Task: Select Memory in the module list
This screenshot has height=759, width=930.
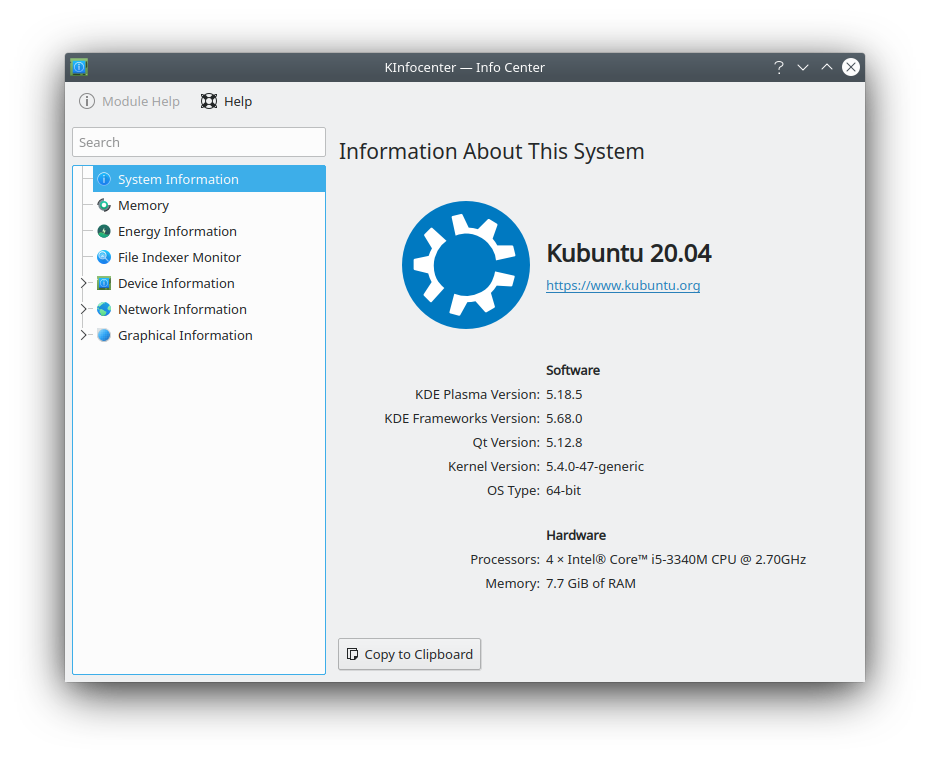Action: tap(143, 205)
